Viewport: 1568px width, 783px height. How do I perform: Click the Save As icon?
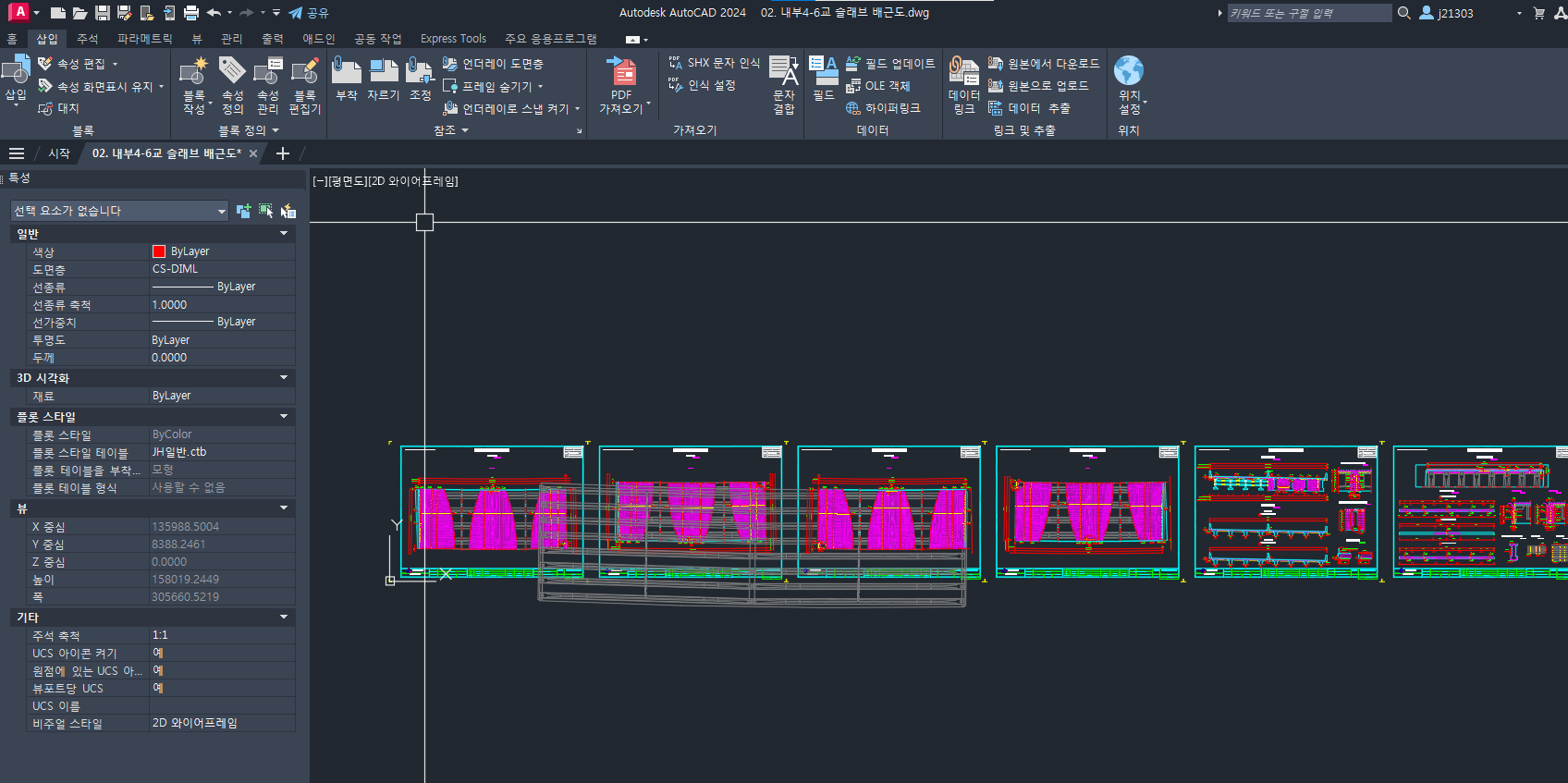[x=125, y=13]
